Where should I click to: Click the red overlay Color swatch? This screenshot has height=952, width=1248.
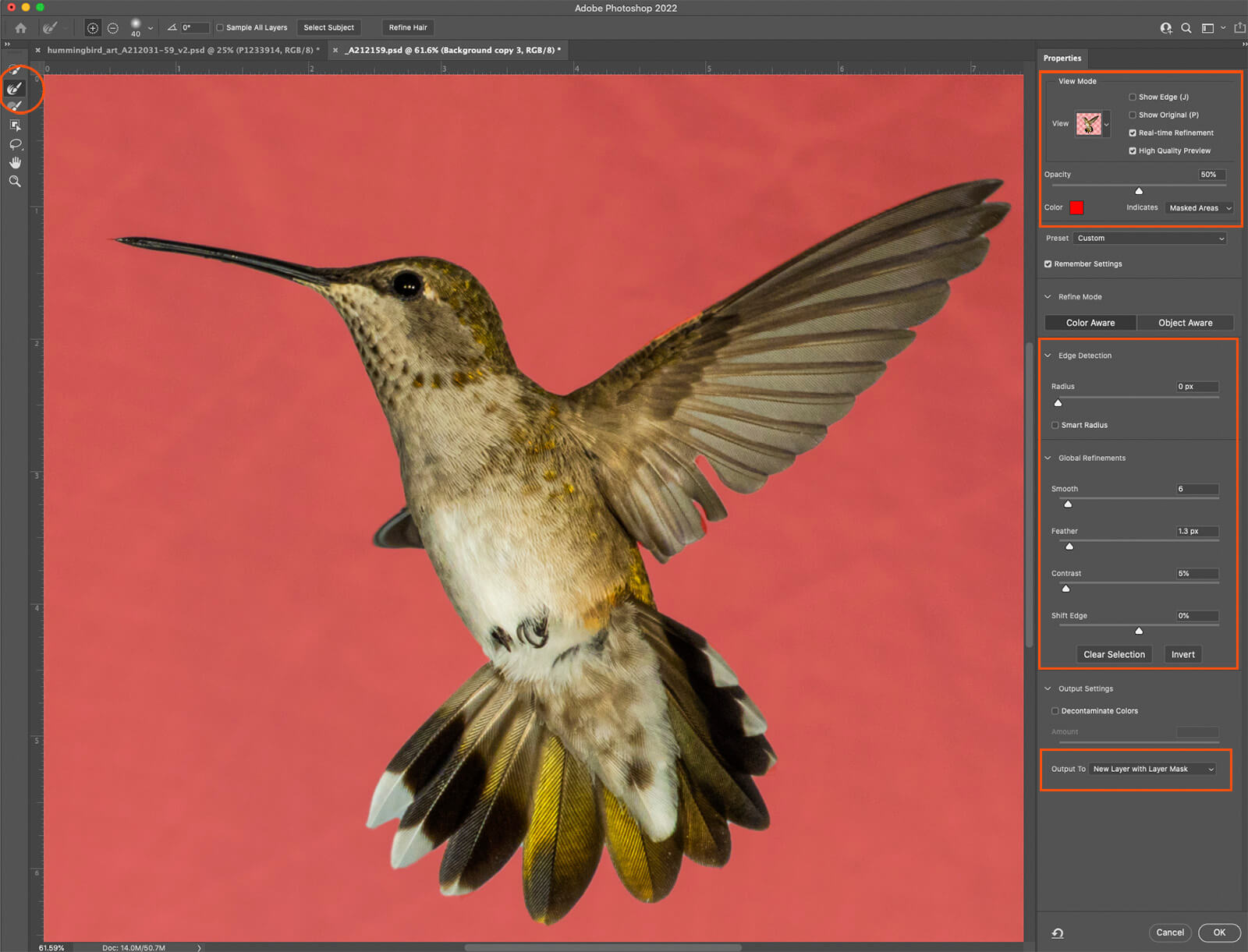pyautogui.click(x=1076, y=208)
